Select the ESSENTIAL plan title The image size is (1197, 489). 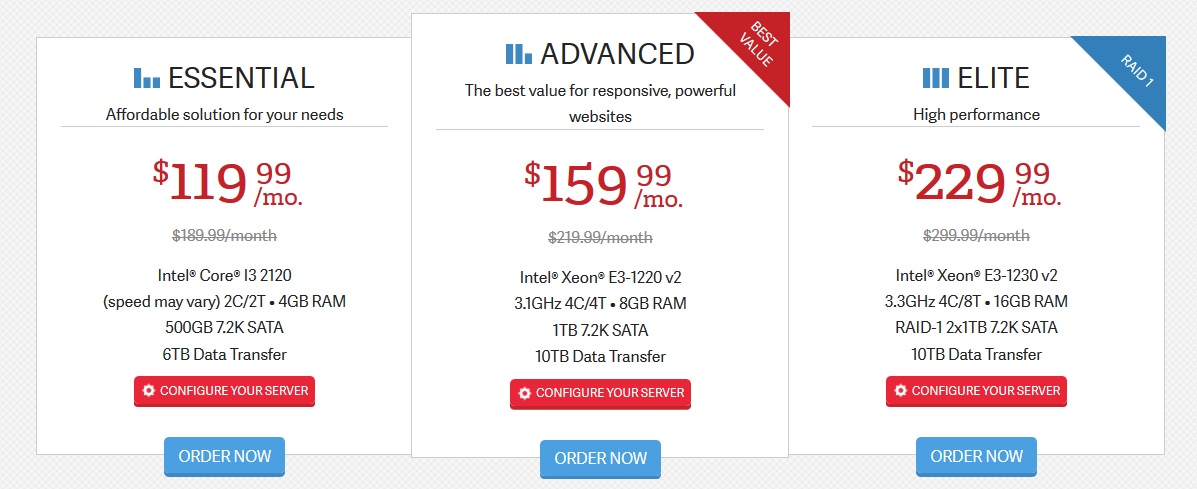(x=241, y=77)
